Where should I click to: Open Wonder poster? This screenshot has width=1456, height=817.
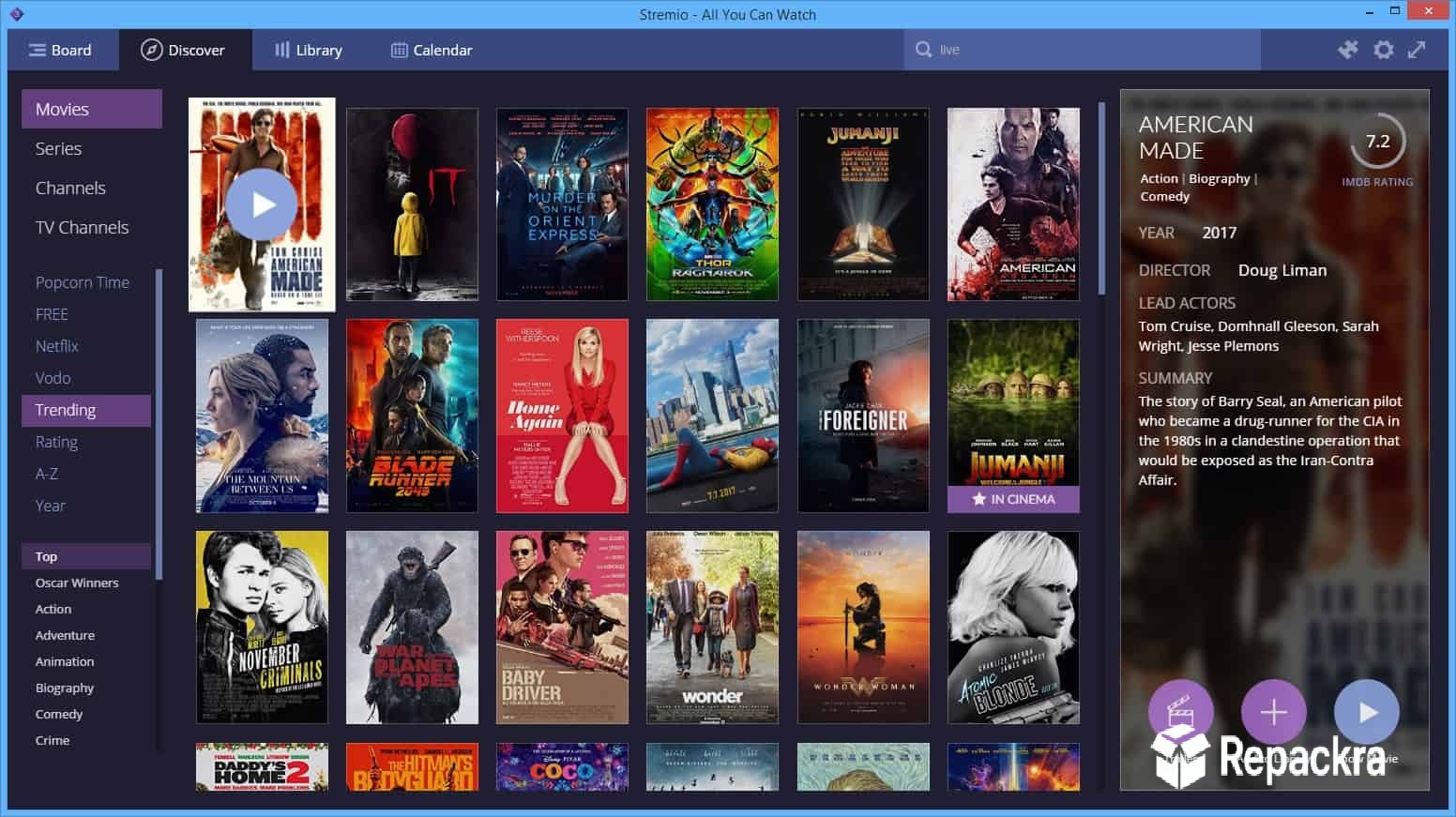point(712,628)
